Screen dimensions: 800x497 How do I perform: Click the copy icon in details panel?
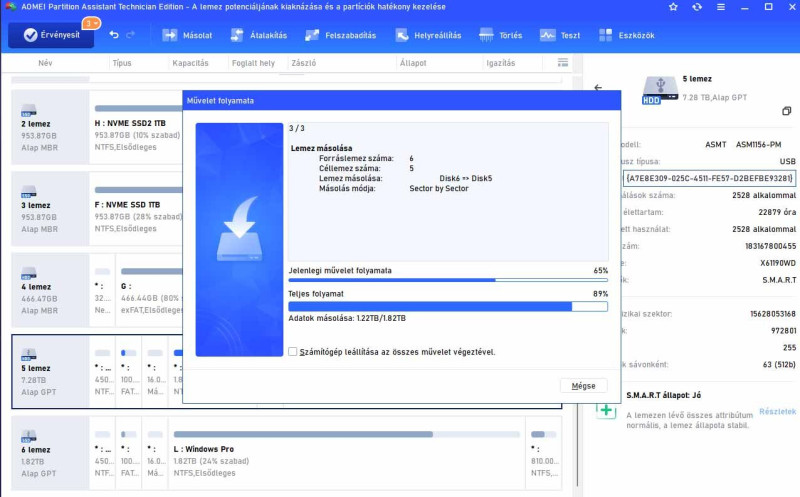click(x=786, y=111)
